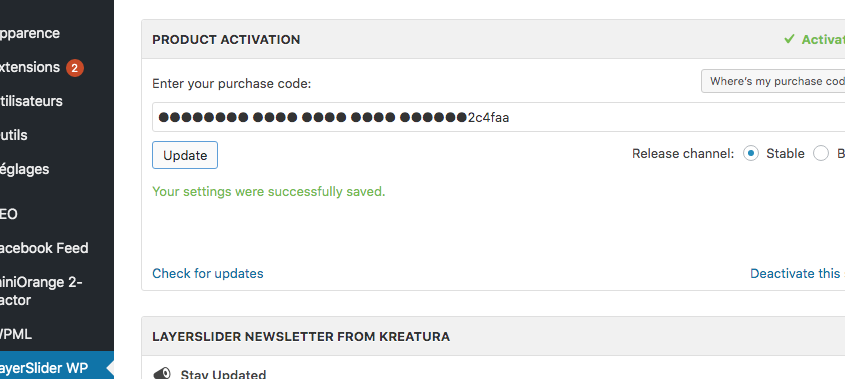This screenshot has width=845, height=379.
Task: Click the Deactivate this site link
Action: (798, 273)
